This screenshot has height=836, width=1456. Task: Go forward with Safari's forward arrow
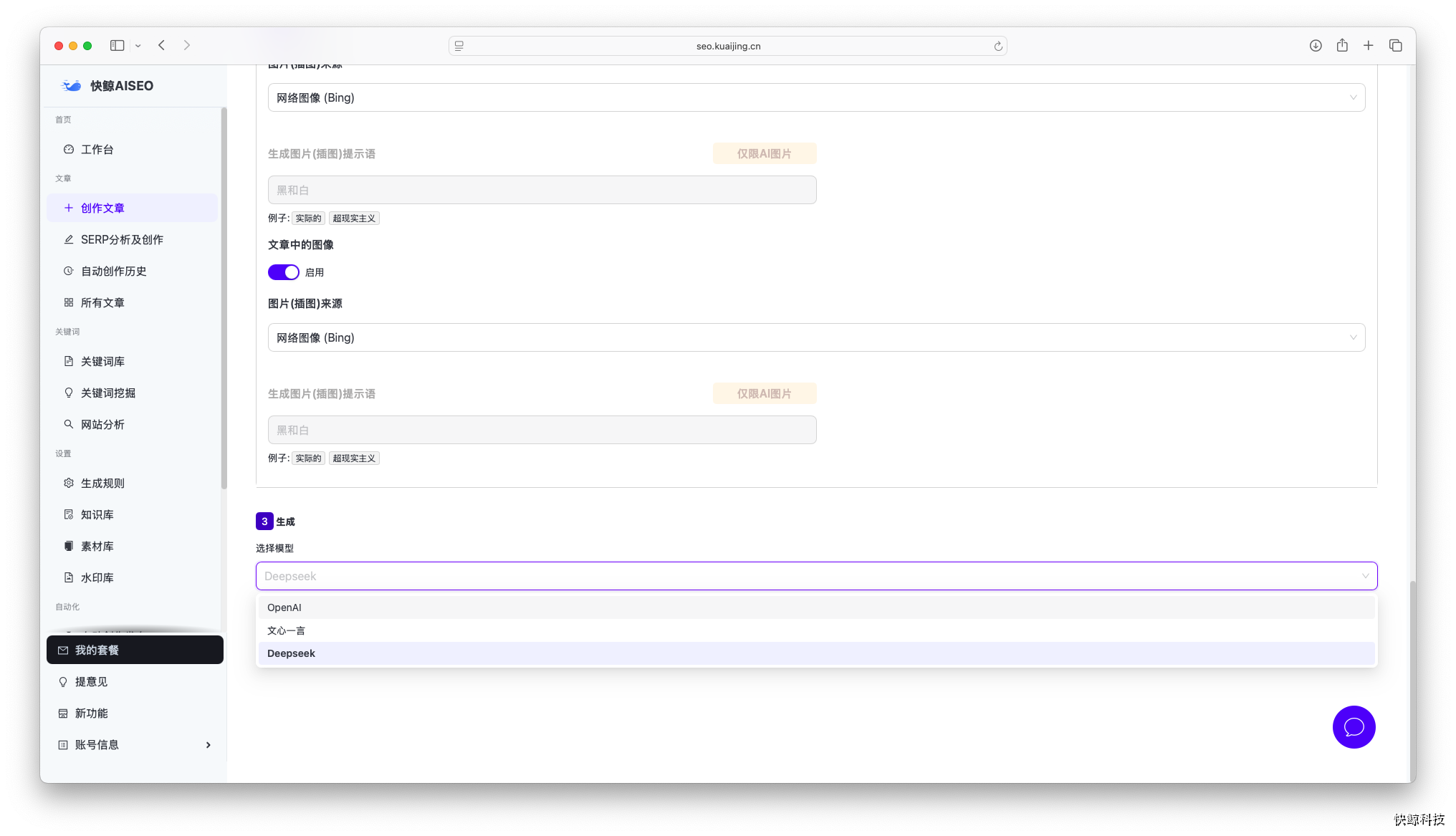pos(187,45)
